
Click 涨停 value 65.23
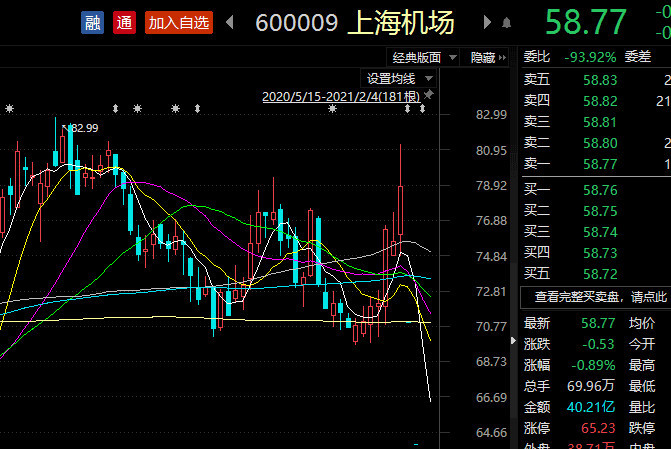598,428
